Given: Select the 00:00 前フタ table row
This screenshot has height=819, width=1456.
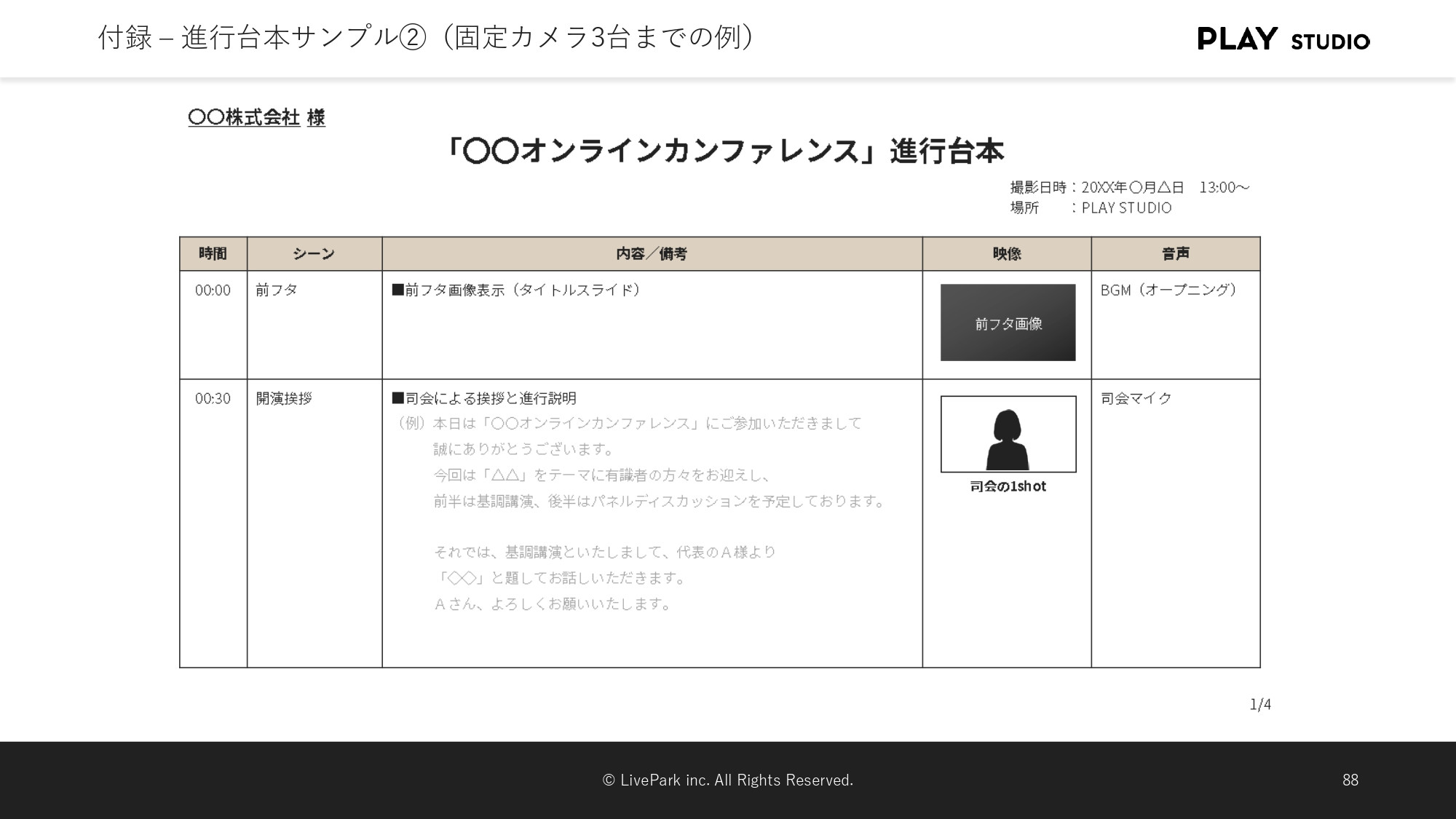Looking at the screenshot, I should pyautogui.click(x=212, y=288).
